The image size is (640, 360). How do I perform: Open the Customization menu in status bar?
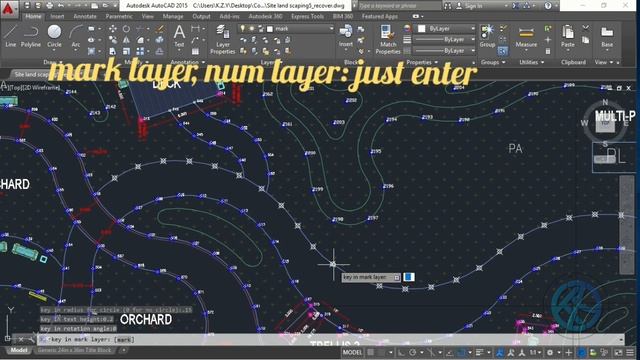tap(631, 352)
